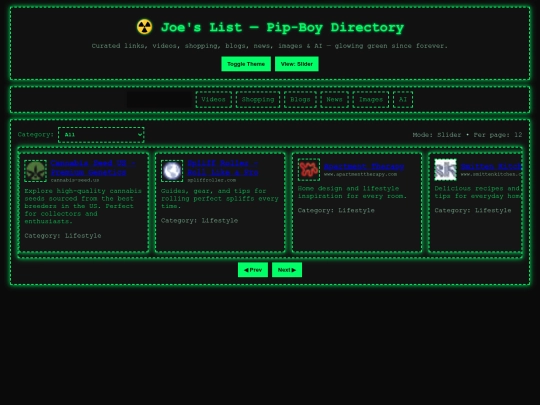Viewport: 540px width, 405px height.
Task: Go to the previous slide with Prev
Action: click(253, 270)
